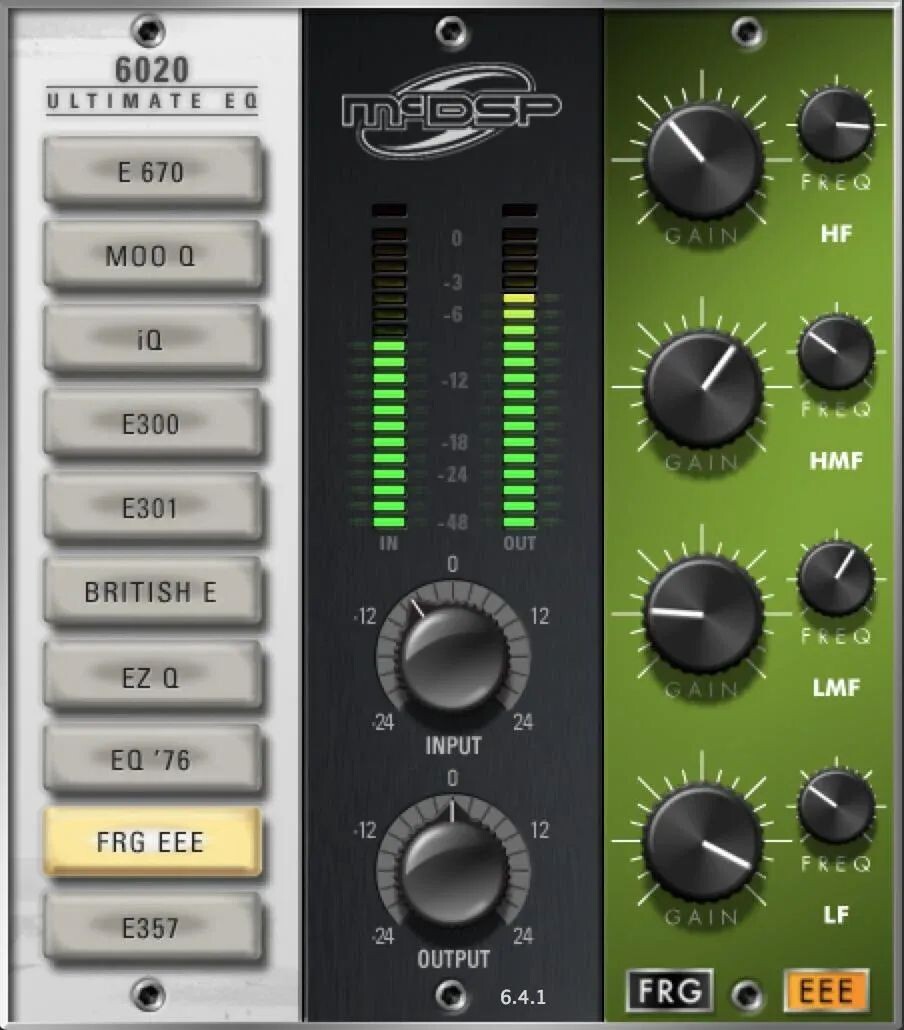Click the HF GAIN knob
The image size is (904, 1030).
(x=703, y=160)
